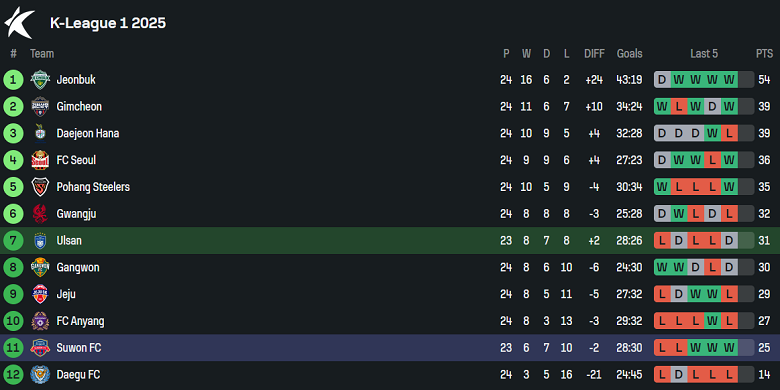Select the Daejeon Hana crest icon
Viewport: 780px width, 390px height.
click(x=40, y=133)
